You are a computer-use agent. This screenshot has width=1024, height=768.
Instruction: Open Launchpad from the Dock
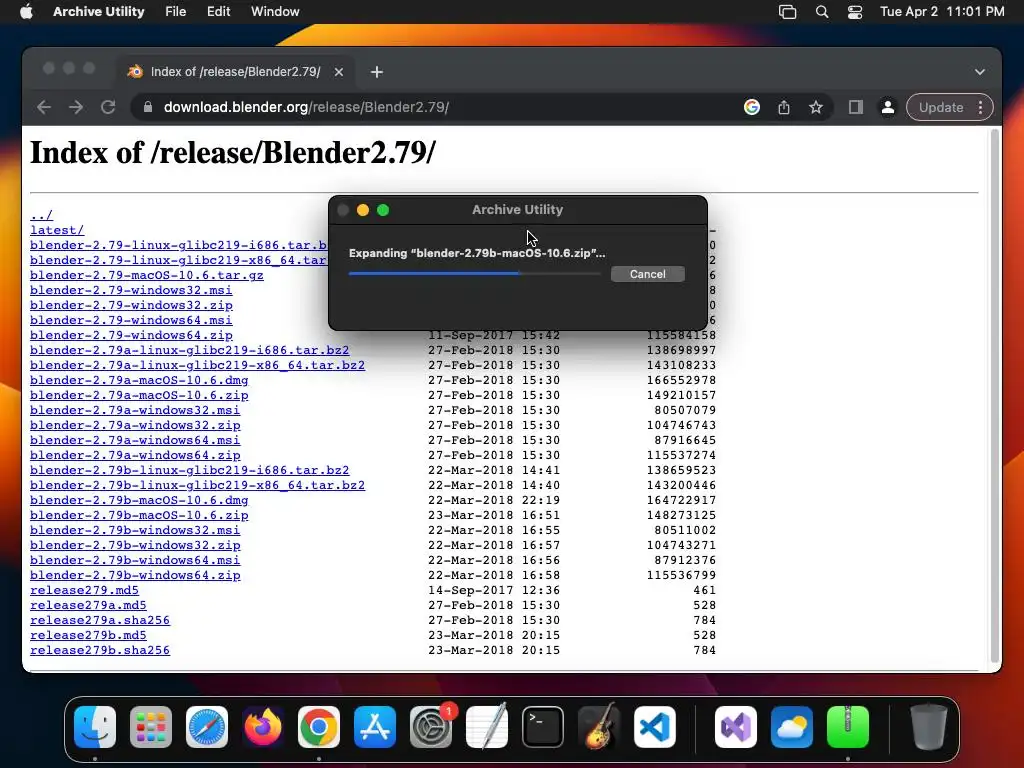coord(151,727)
